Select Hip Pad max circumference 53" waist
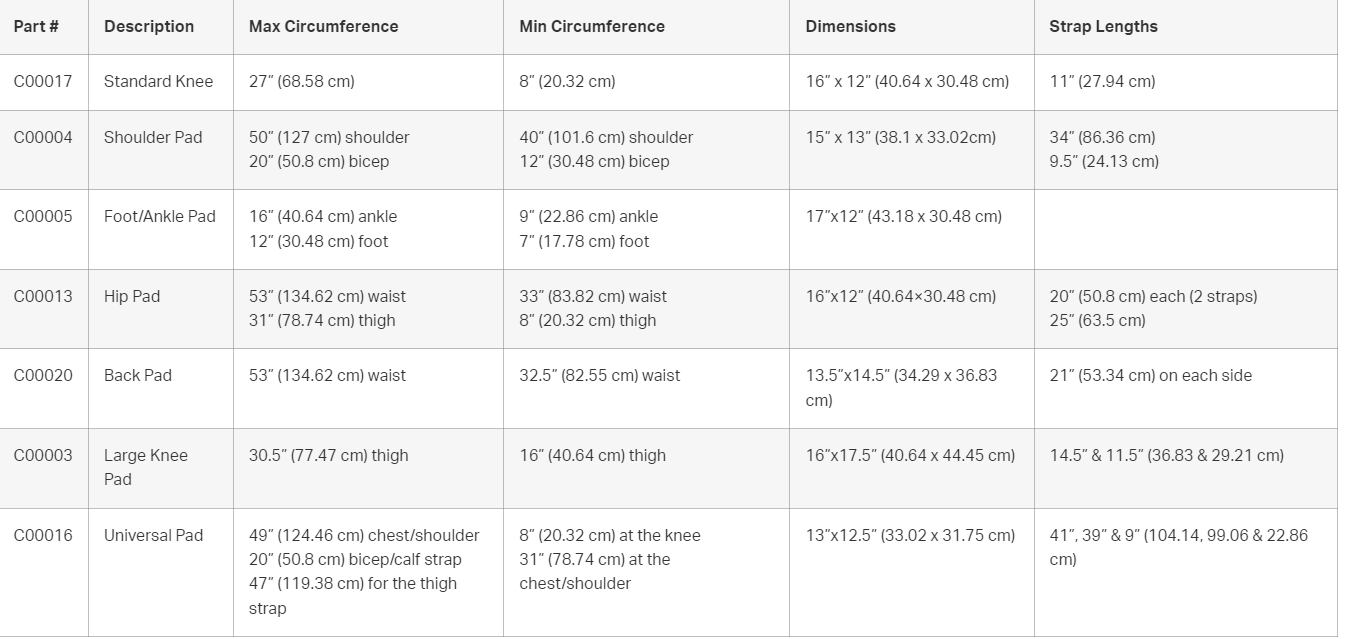 (327, 296)
